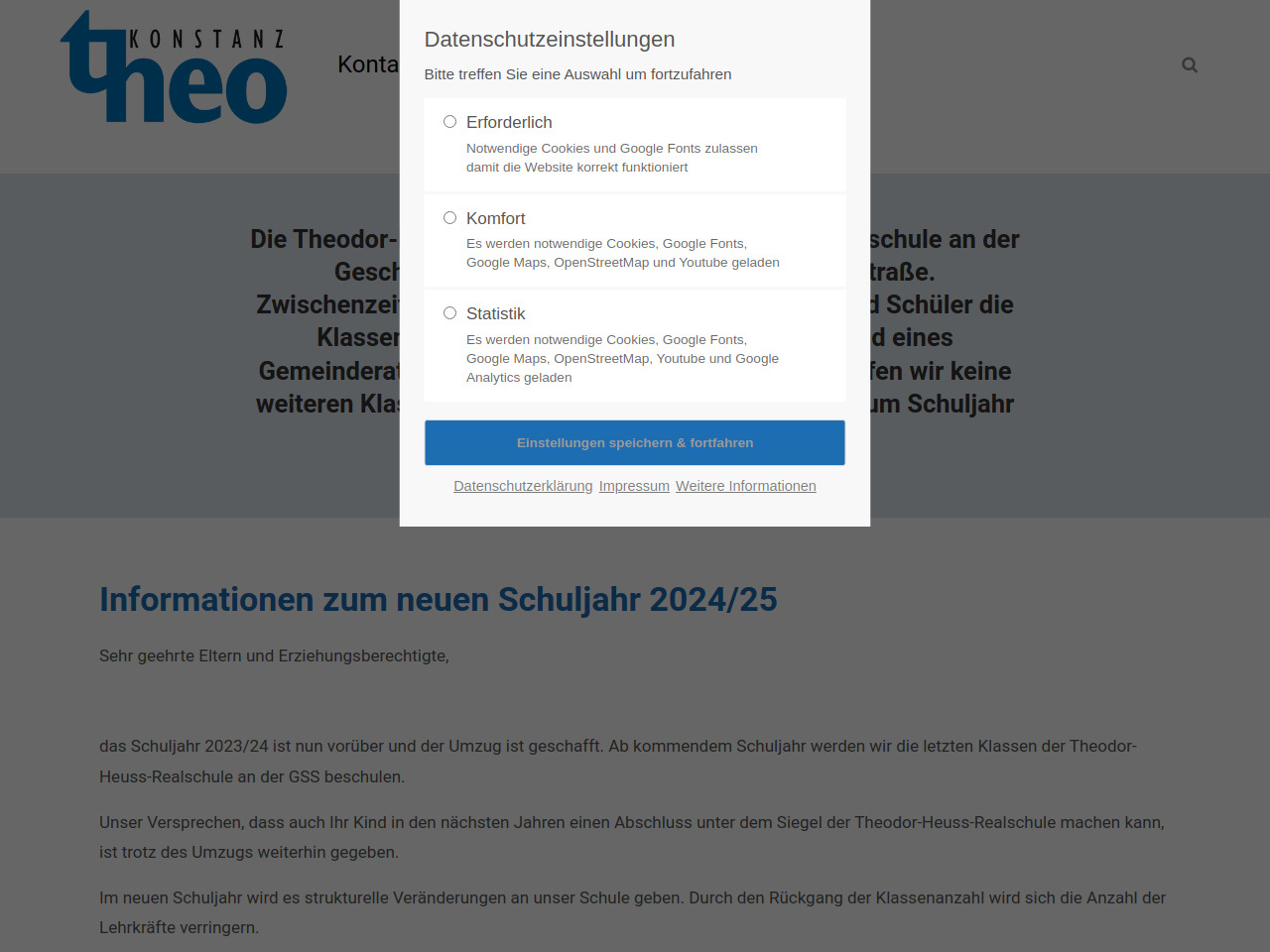Image resolution: width=1270 pixels, height=952 pixels.
Task: Click the Notwendige Cookies description under Erforderlich
Action: click(x=611, y=158)
